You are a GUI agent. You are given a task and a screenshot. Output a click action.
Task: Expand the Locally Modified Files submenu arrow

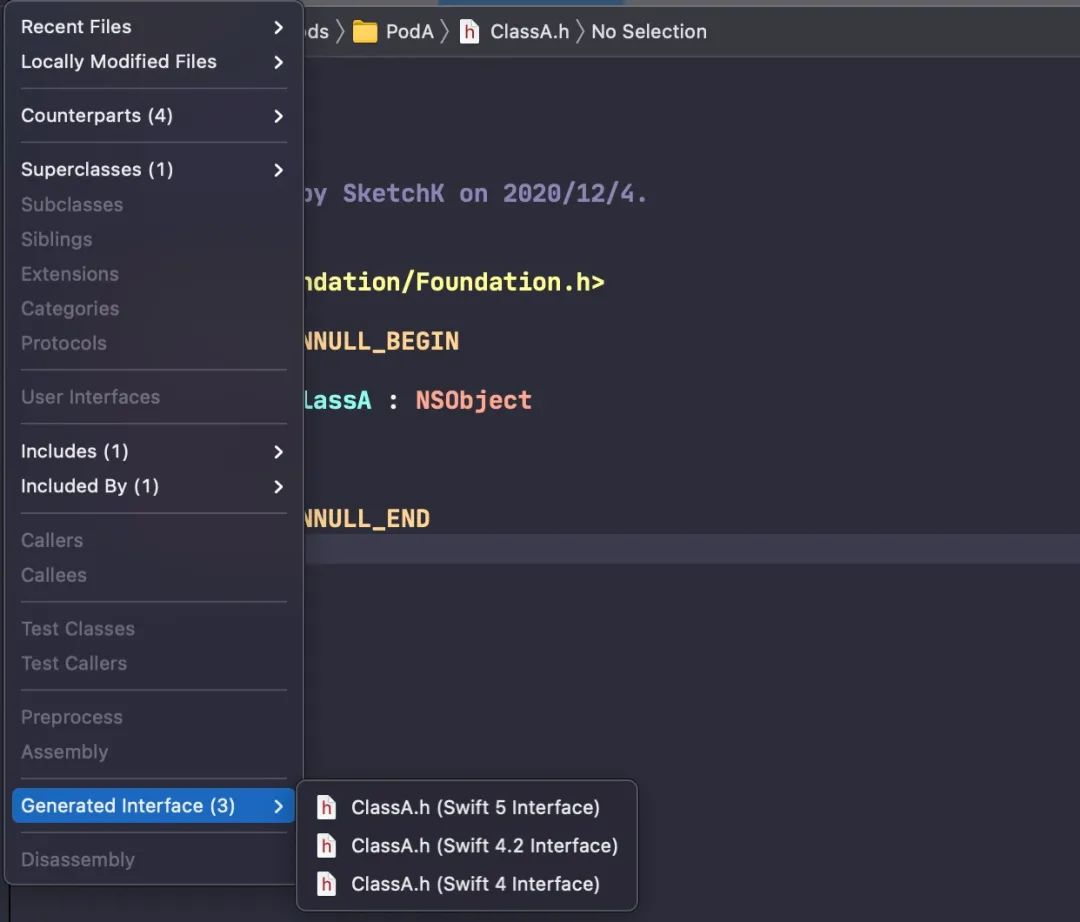pos(278,62)
